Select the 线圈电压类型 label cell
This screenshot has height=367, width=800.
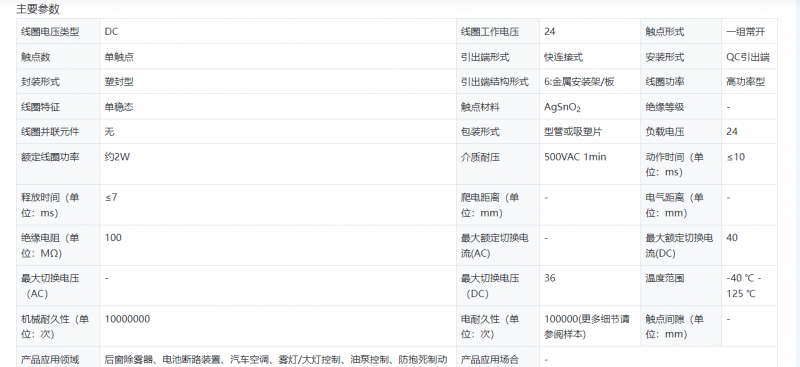(58, 32)
